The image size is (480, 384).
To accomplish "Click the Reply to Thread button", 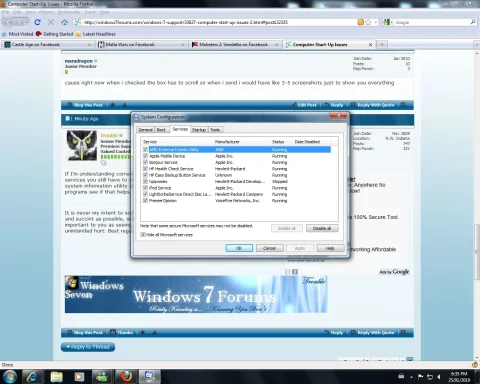I will click(88, 347).
